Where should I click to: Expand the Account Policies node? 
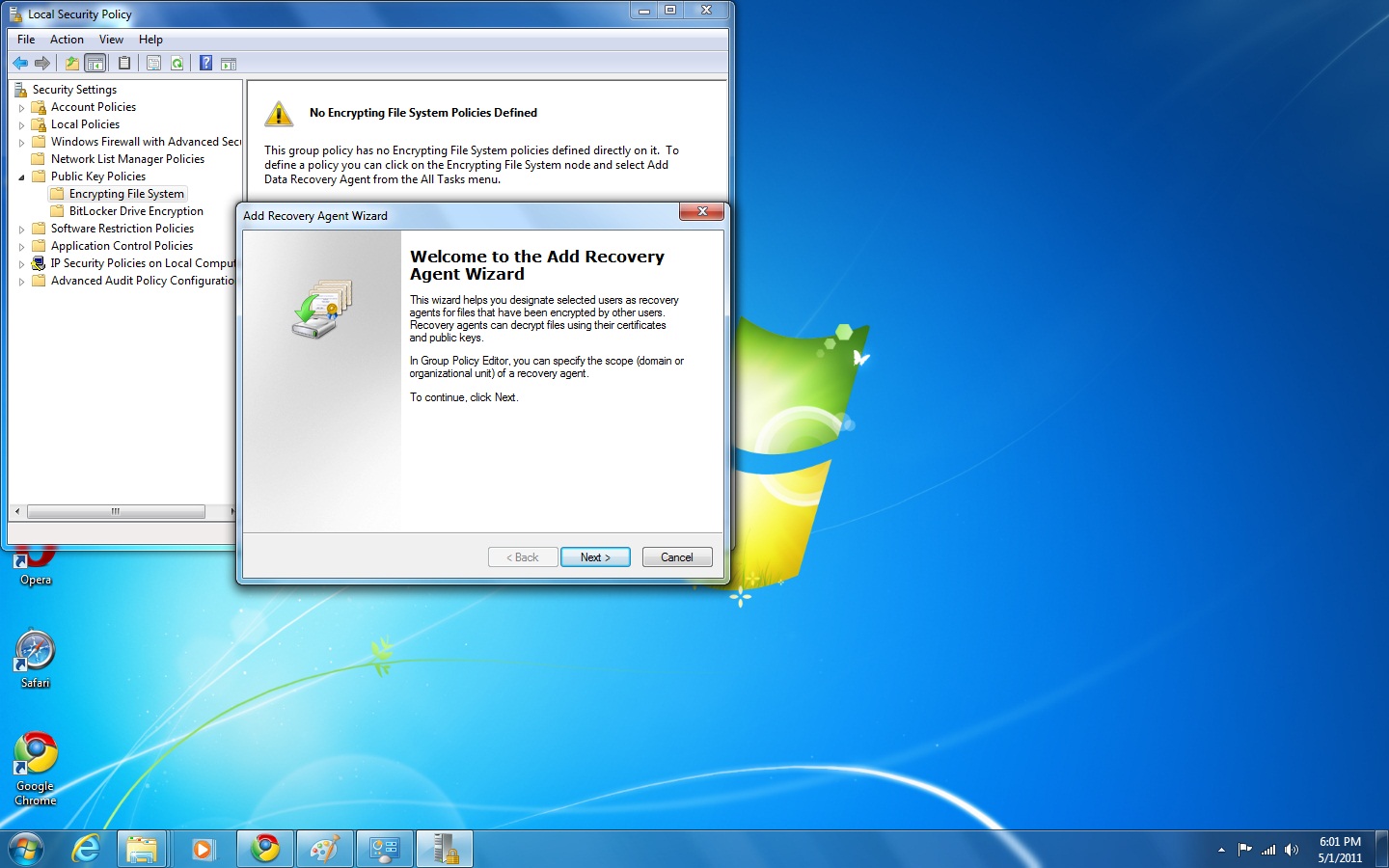click(x=21, y=108)
